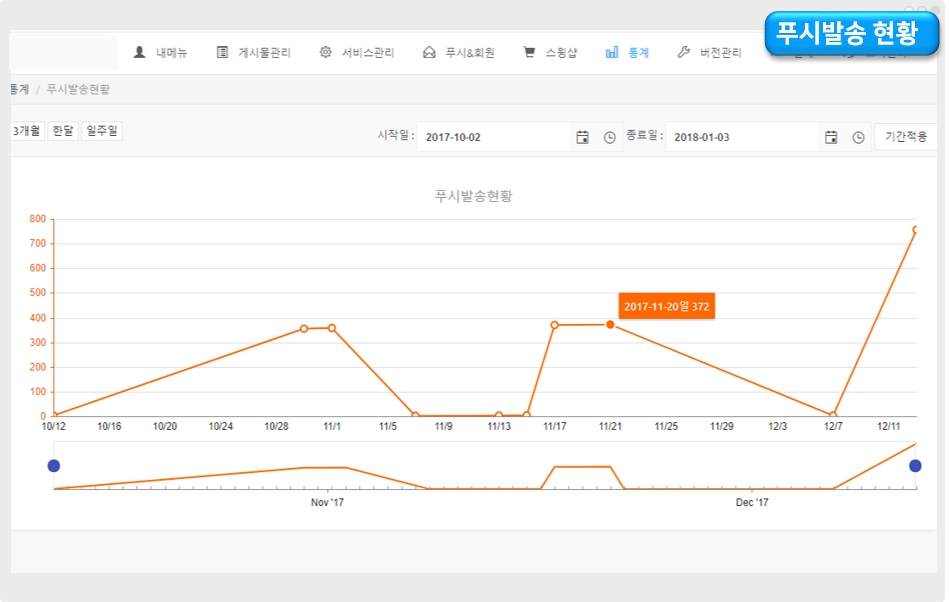Click the 종료일 date input field
The image size is (949, 602).
(x=741, y=137)
